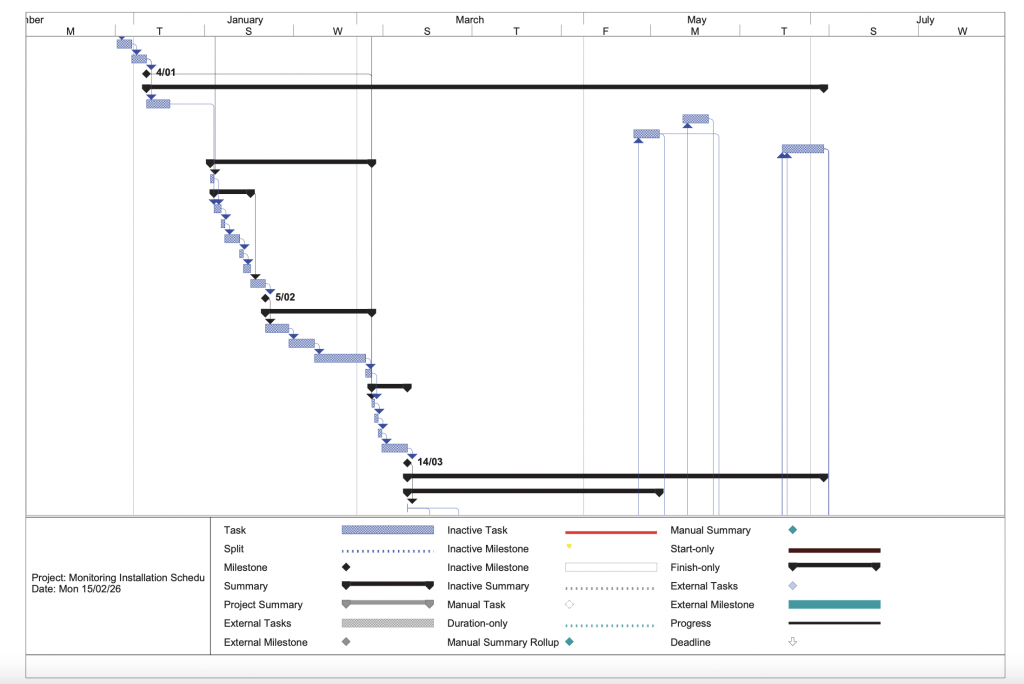Click the July month header
The width and height of the screenshot is (1024, 684).
[x=925, y=20]
